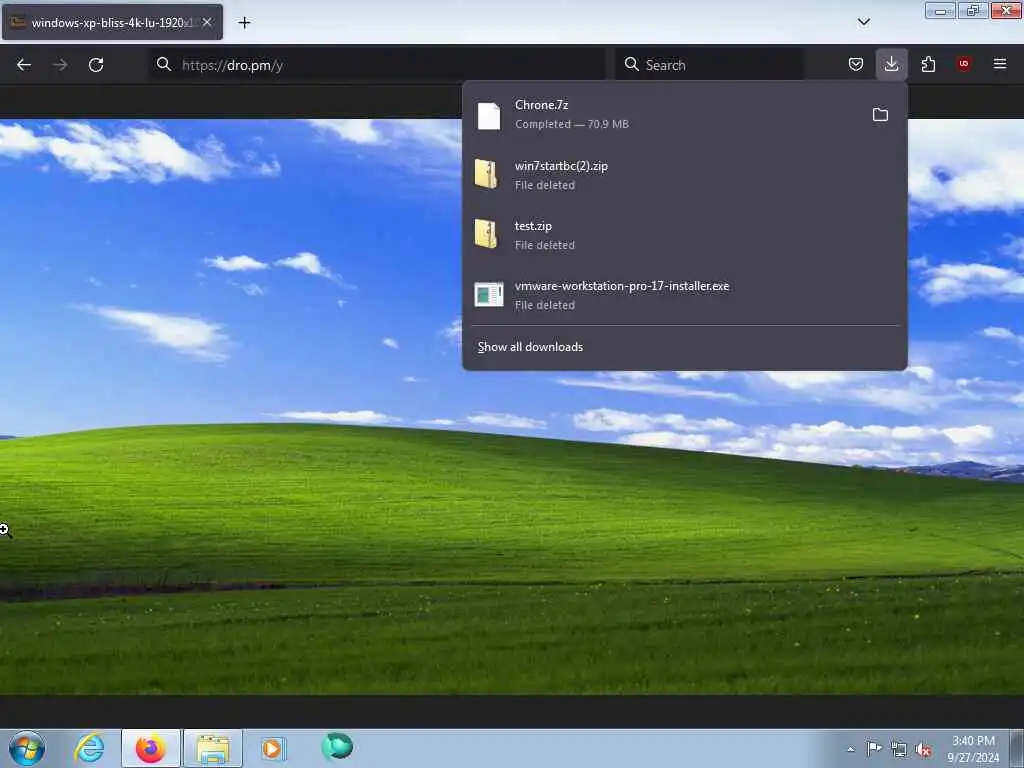Open the clock showing 3:40 PM

click(973, 749)
